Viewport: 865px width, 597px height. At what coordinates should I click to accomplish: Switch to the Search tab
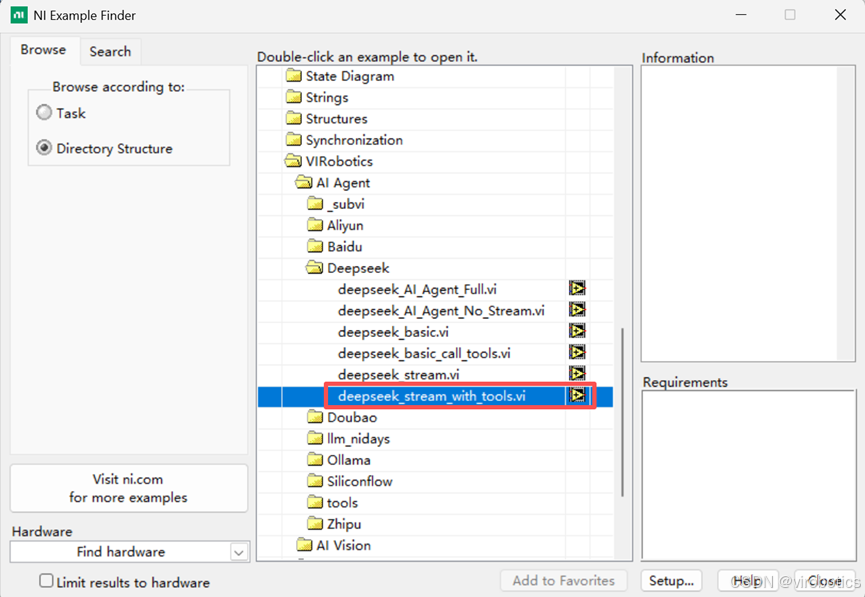coord(110,51)
